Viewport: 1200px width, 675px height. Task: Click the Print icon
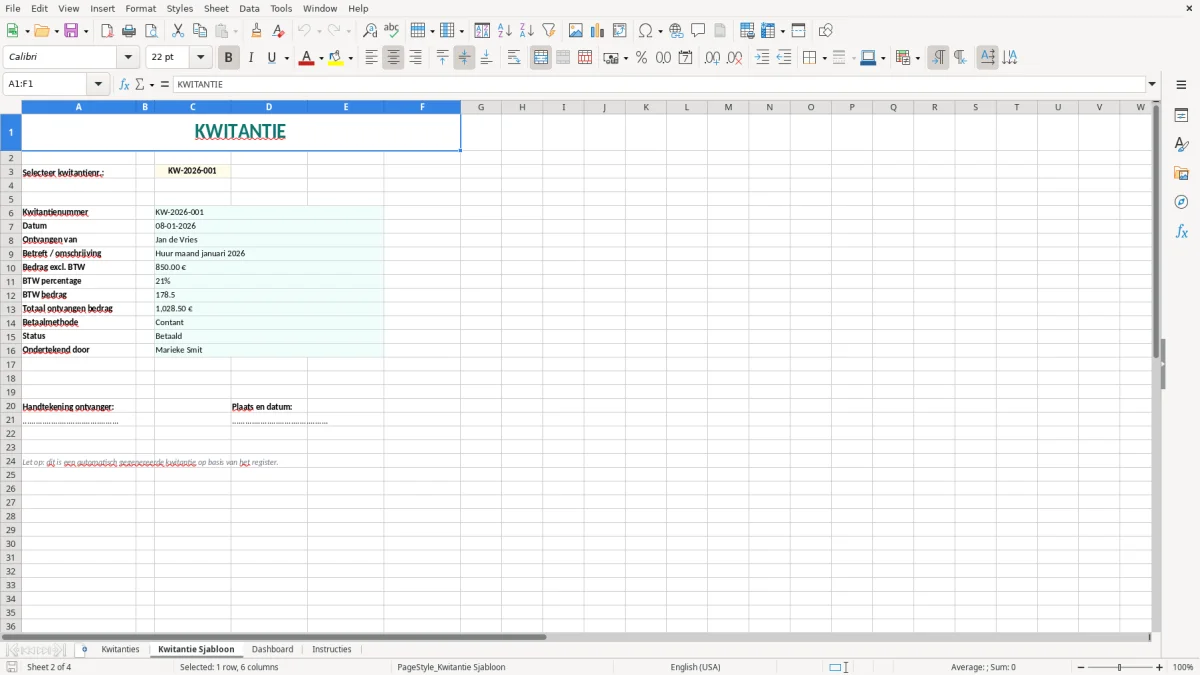click(x=129, y=31)
